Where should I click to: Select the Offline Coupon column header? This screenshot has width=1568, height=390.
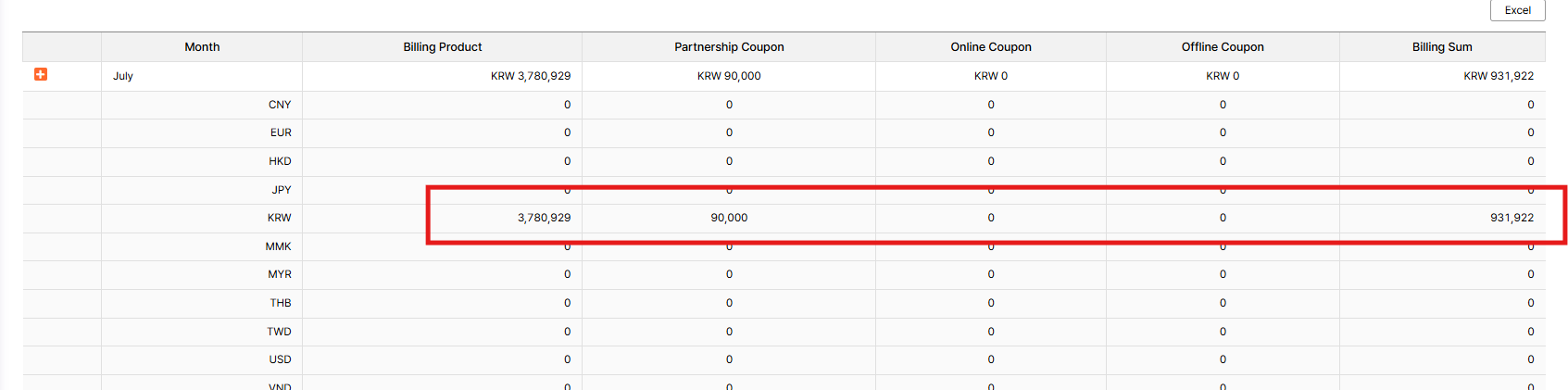[1222, 47]
